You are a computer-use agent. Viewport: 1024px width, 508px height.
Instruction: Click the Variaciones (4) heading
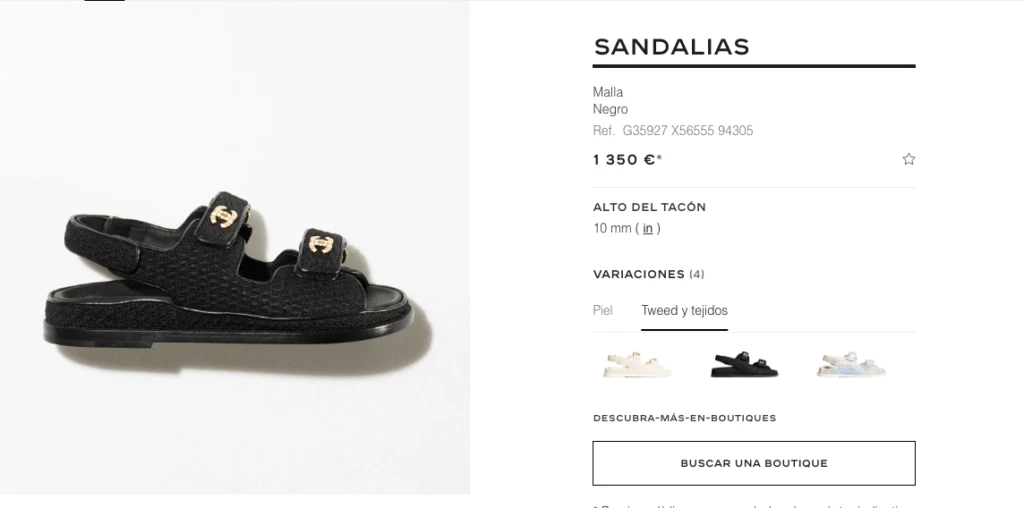coord(648,274)
